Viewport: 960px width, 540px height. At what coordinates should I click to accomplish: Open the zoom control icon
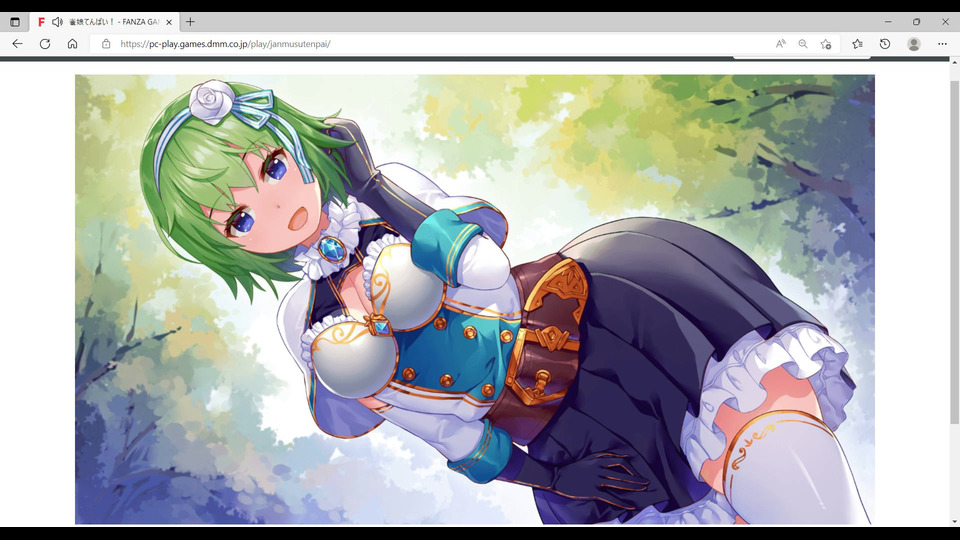(x=803, y=44)
